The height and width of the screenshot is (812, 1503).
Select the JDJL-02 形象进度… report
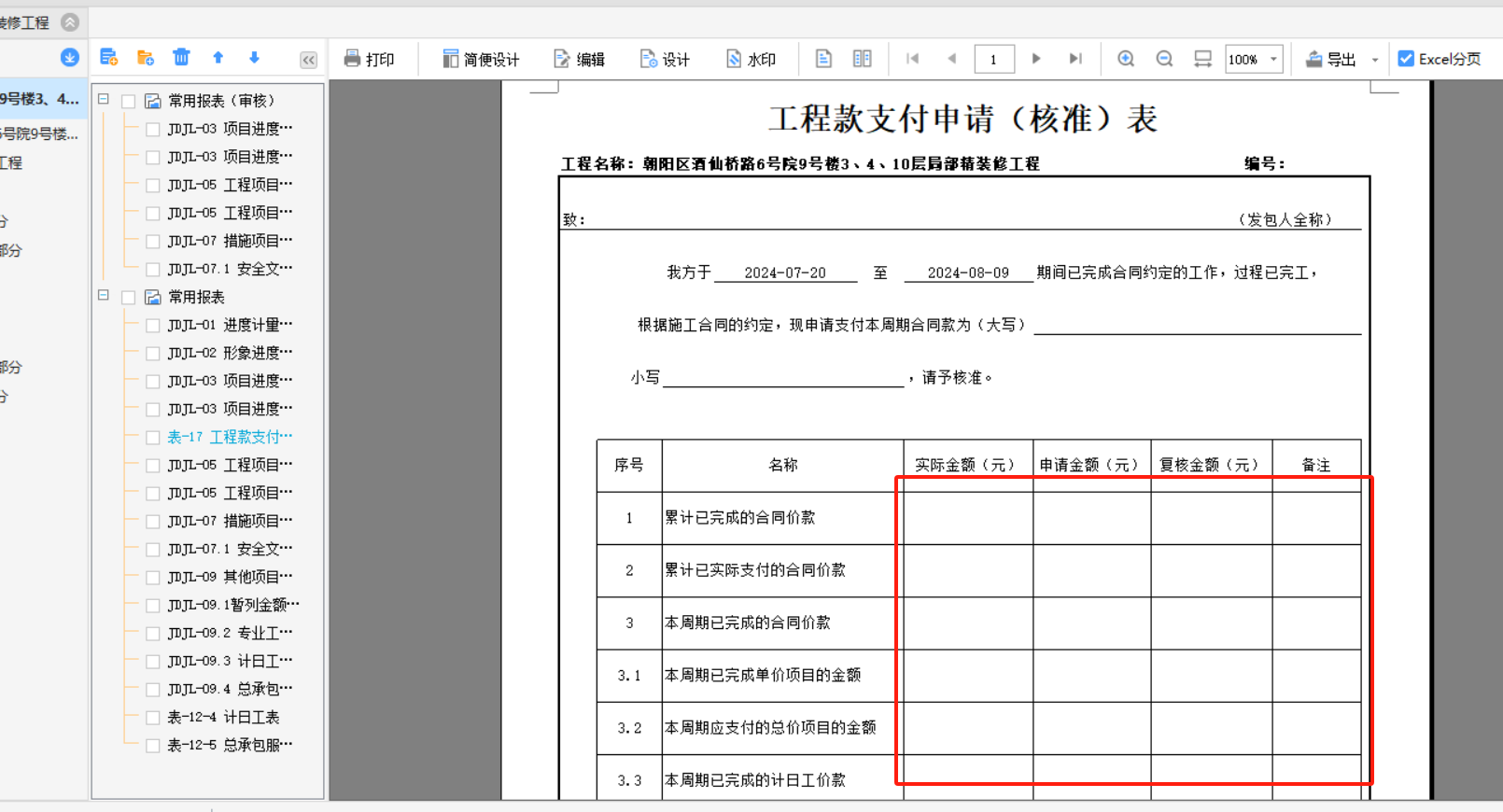tap(230, 353)
